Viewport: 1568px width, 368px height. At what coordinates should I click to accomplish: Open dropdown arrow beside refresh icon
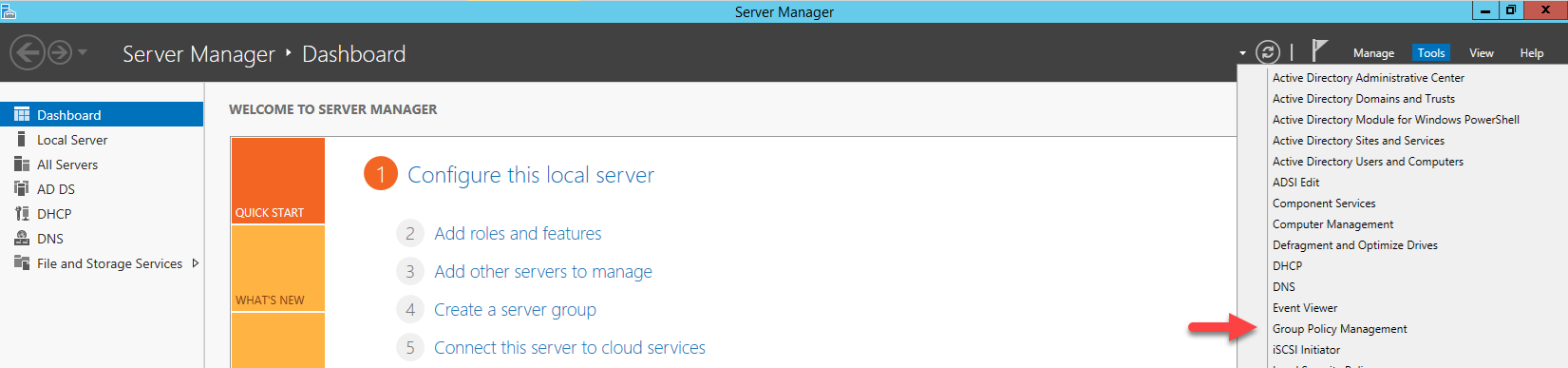pos(1242,53)
